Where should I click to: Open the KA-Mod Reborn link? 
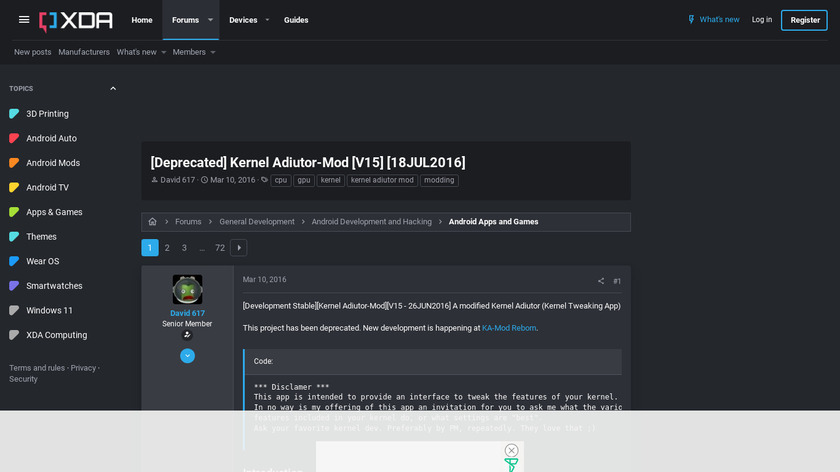[509, 328]
